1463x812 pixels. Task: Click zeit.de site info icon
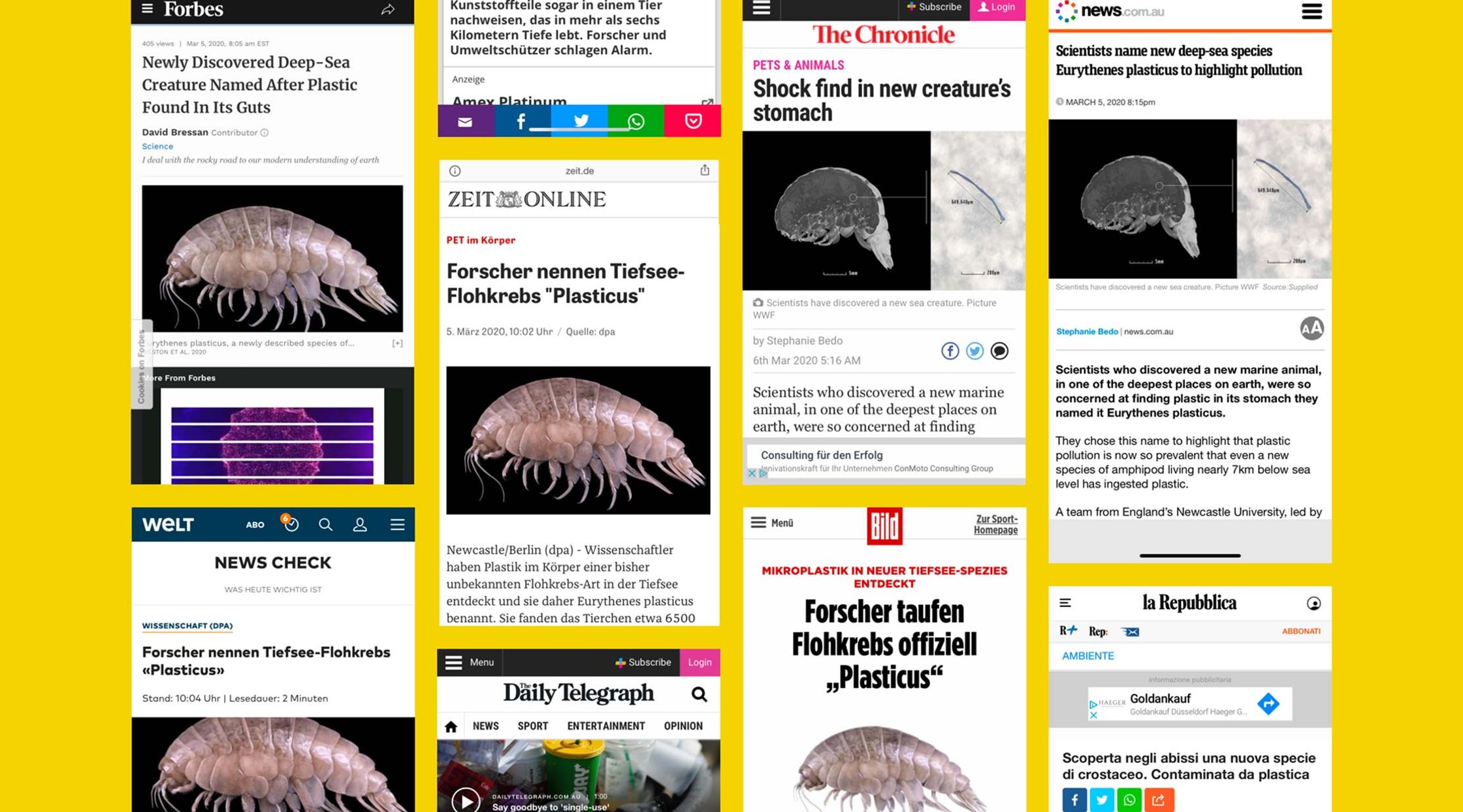point(455,171)
